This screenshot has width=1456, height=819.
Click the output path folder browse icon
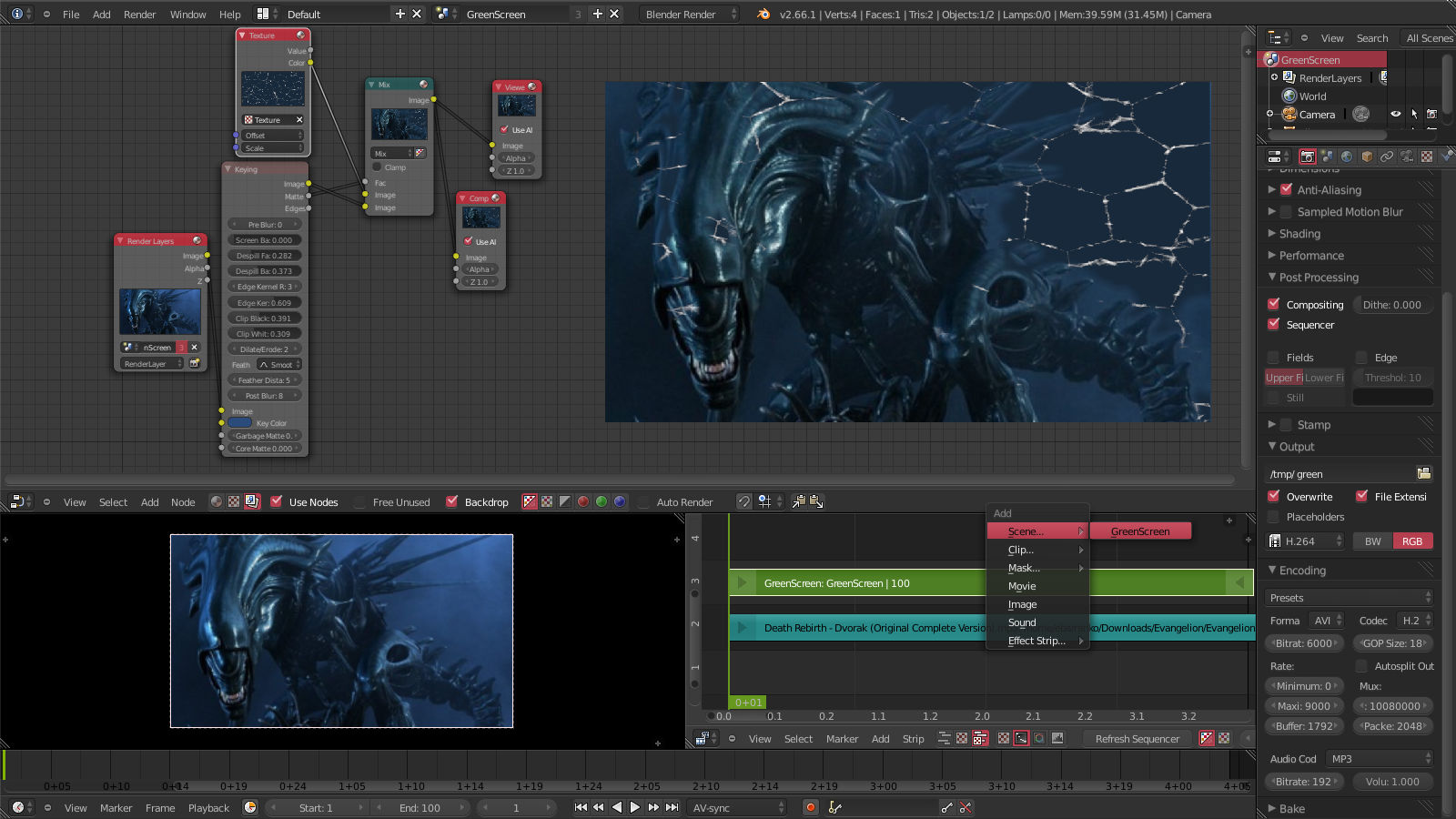[x=1423, y=473]
